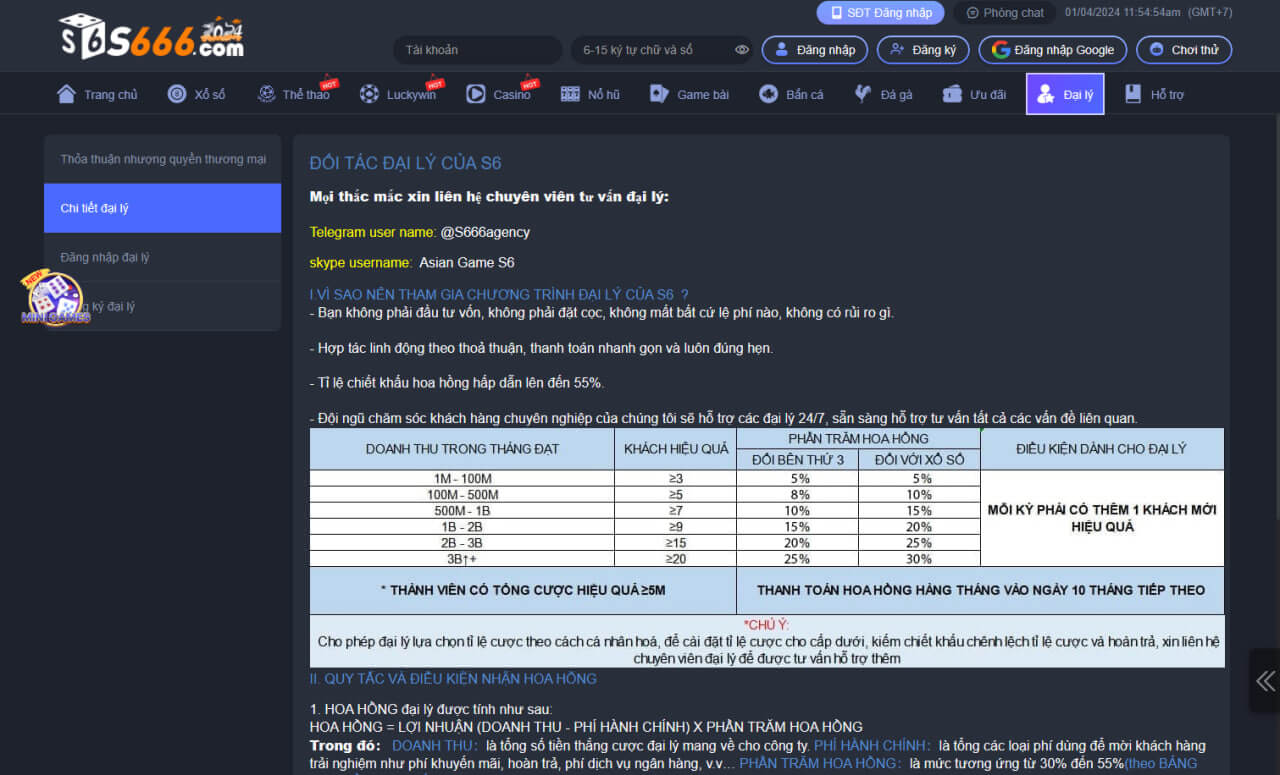Click the S666.com logo

click(x=152, y=36)
